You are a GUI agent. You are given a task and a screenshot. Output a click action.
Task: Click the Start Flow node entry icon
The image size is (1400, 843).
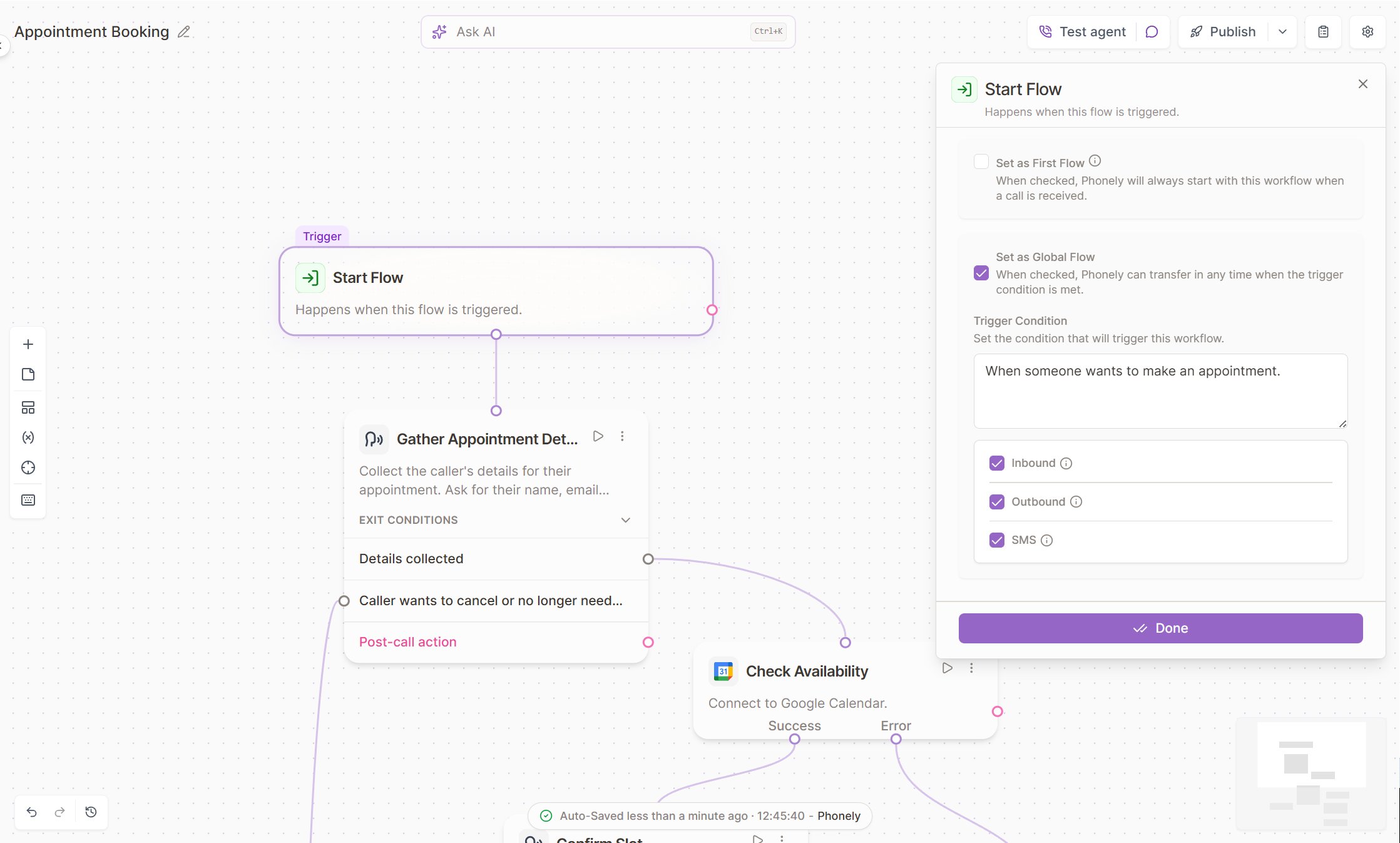point(310,278)
